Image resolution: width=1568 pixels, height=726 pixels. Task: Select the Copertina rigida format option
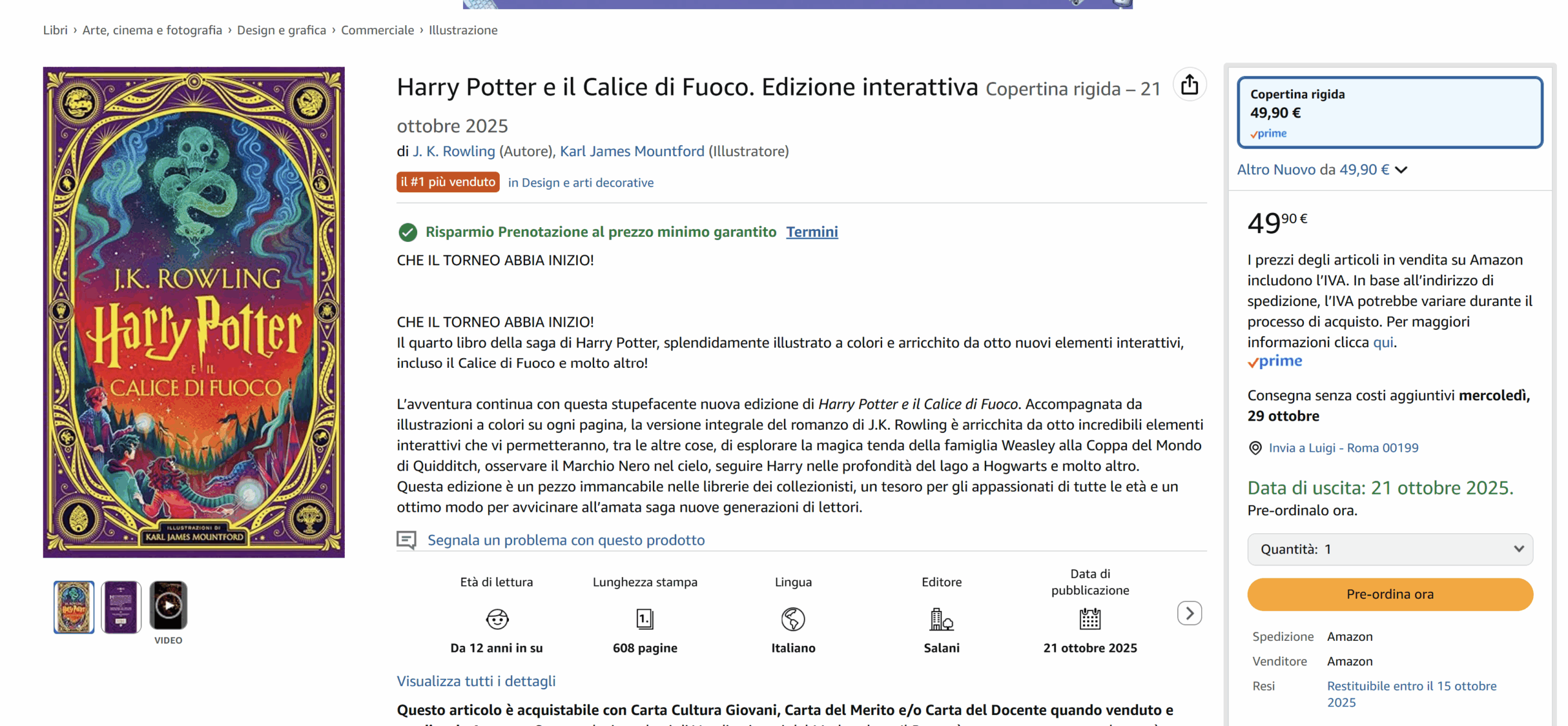tap(1389, 112)
